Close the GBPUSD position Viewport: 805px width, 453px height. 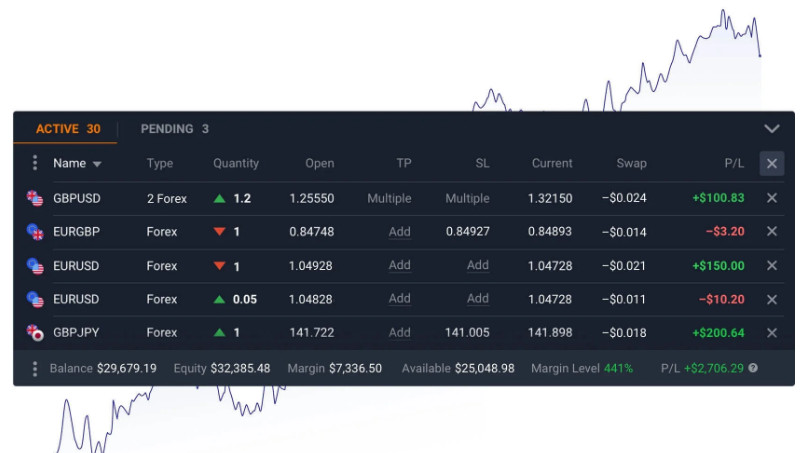(x=772, y=198)
